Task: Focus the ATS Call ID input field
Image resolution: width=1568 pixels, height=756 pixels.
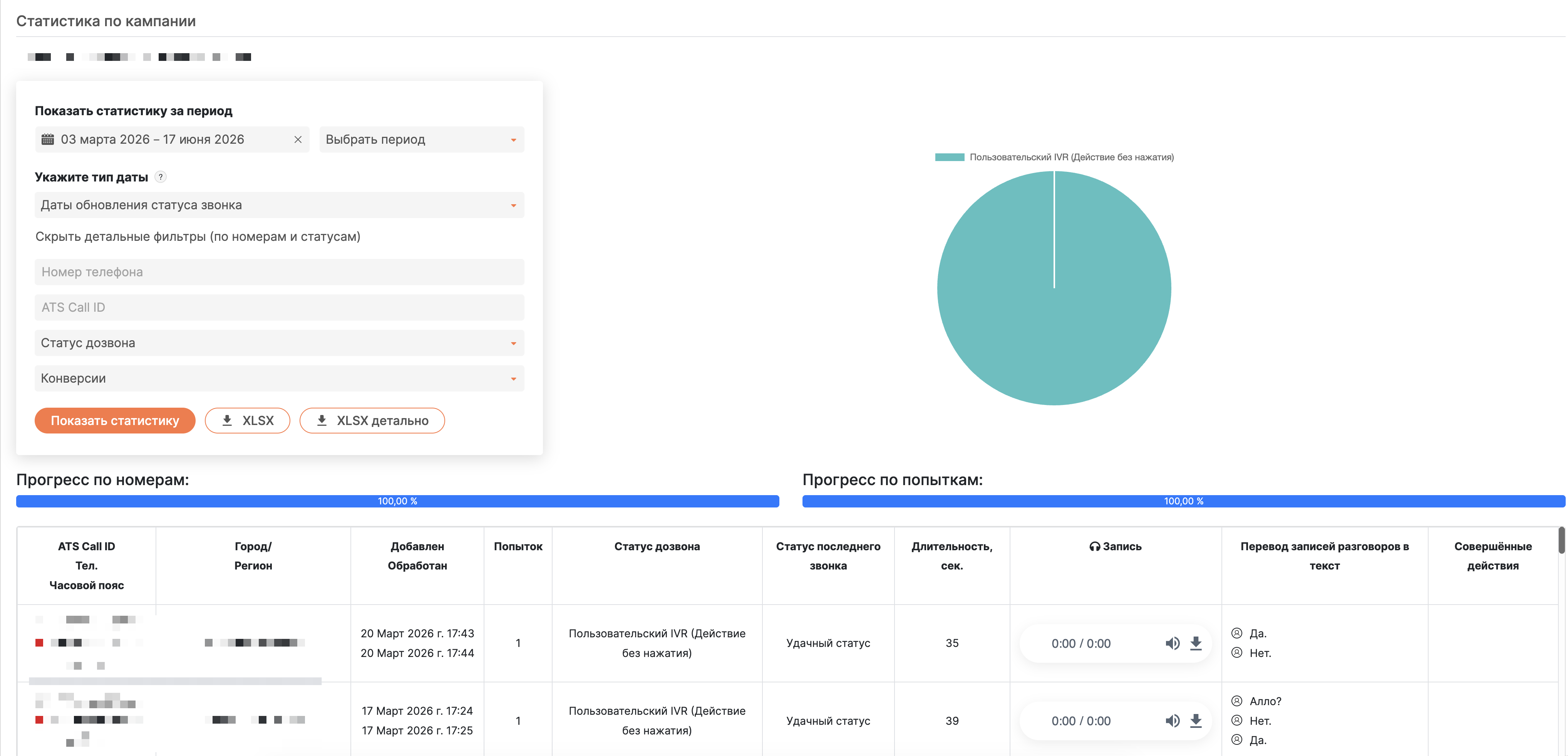Action: click(280, 307)
